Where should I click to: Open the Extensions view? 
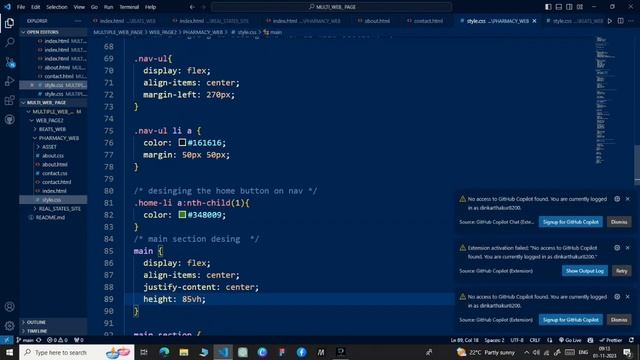[x=9, y=100]
